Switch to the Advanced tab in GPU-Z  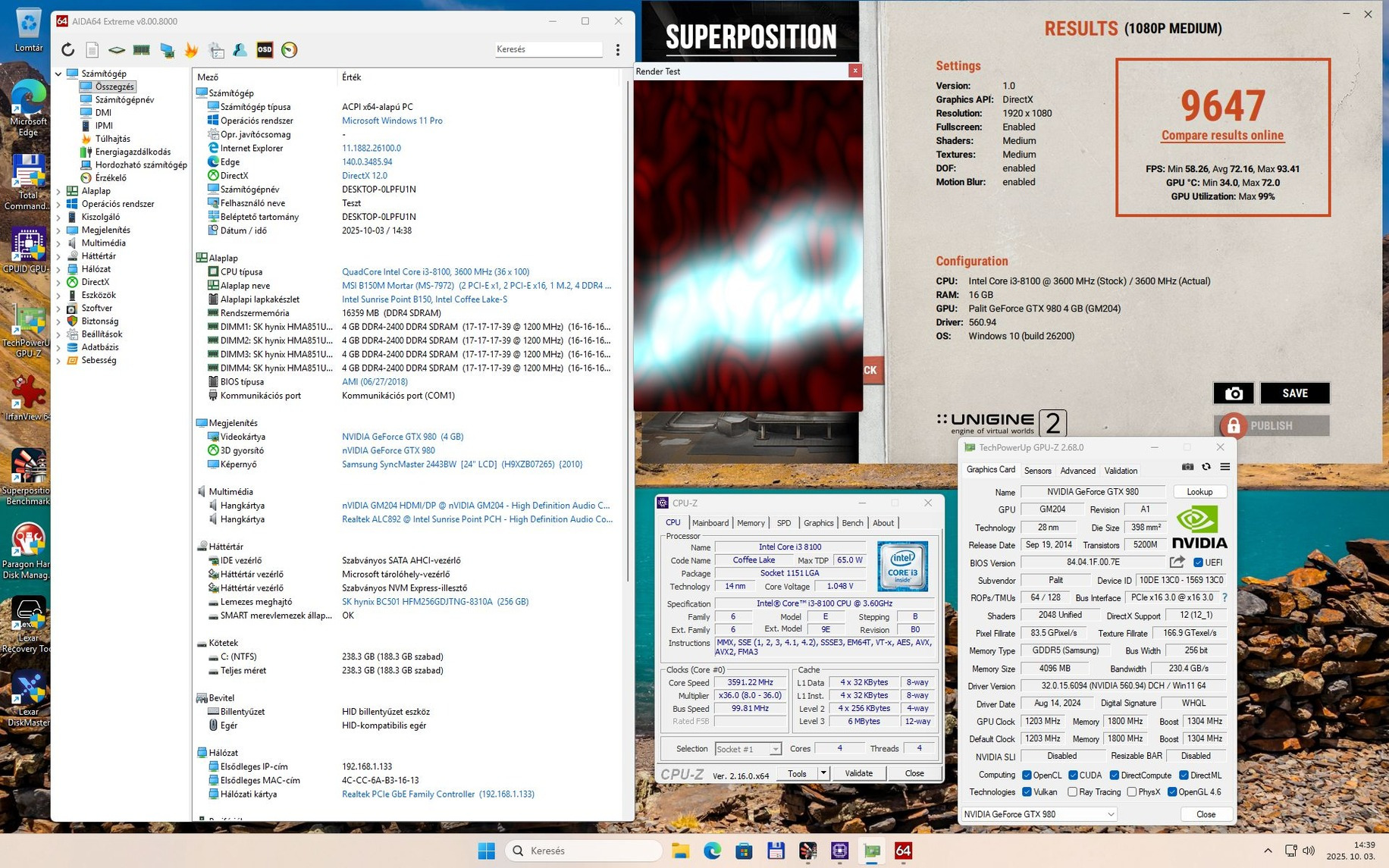(1077, 471)
